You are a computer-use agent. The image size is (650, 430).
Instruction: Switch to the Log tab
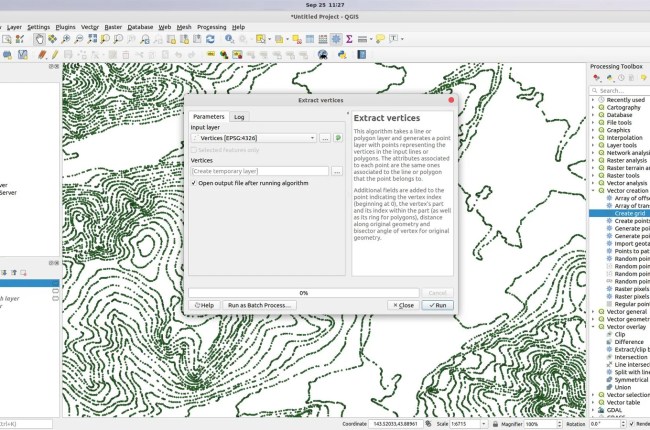pyautogui.click(x=239, y=117)
